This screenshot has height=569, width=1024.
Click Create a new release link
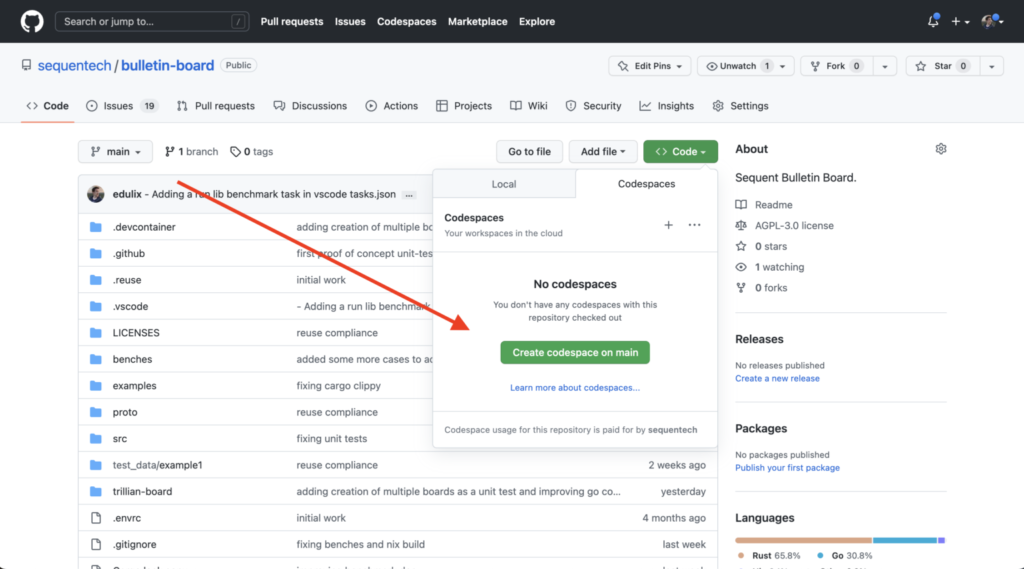[x=777, y=378]
